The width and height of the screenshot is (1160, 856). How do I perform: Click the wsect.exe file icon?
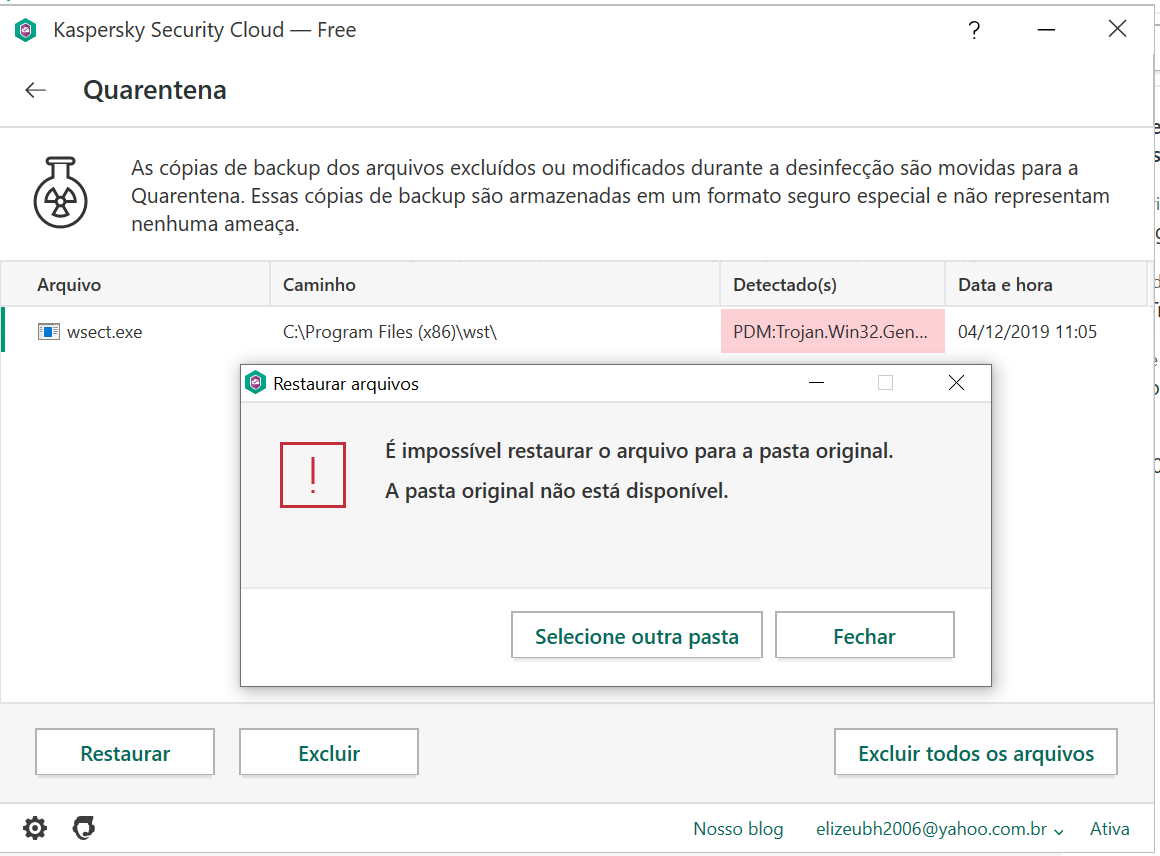pyautogui.click(x=49, y=332)
